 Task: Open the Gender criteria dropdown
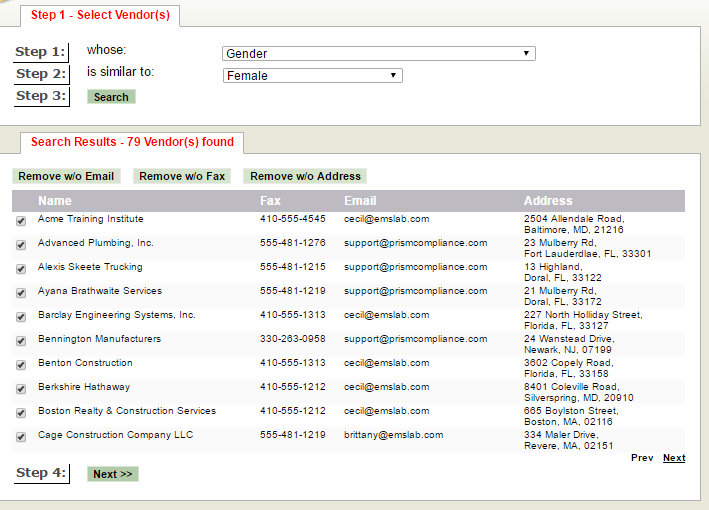click(378, 54)
